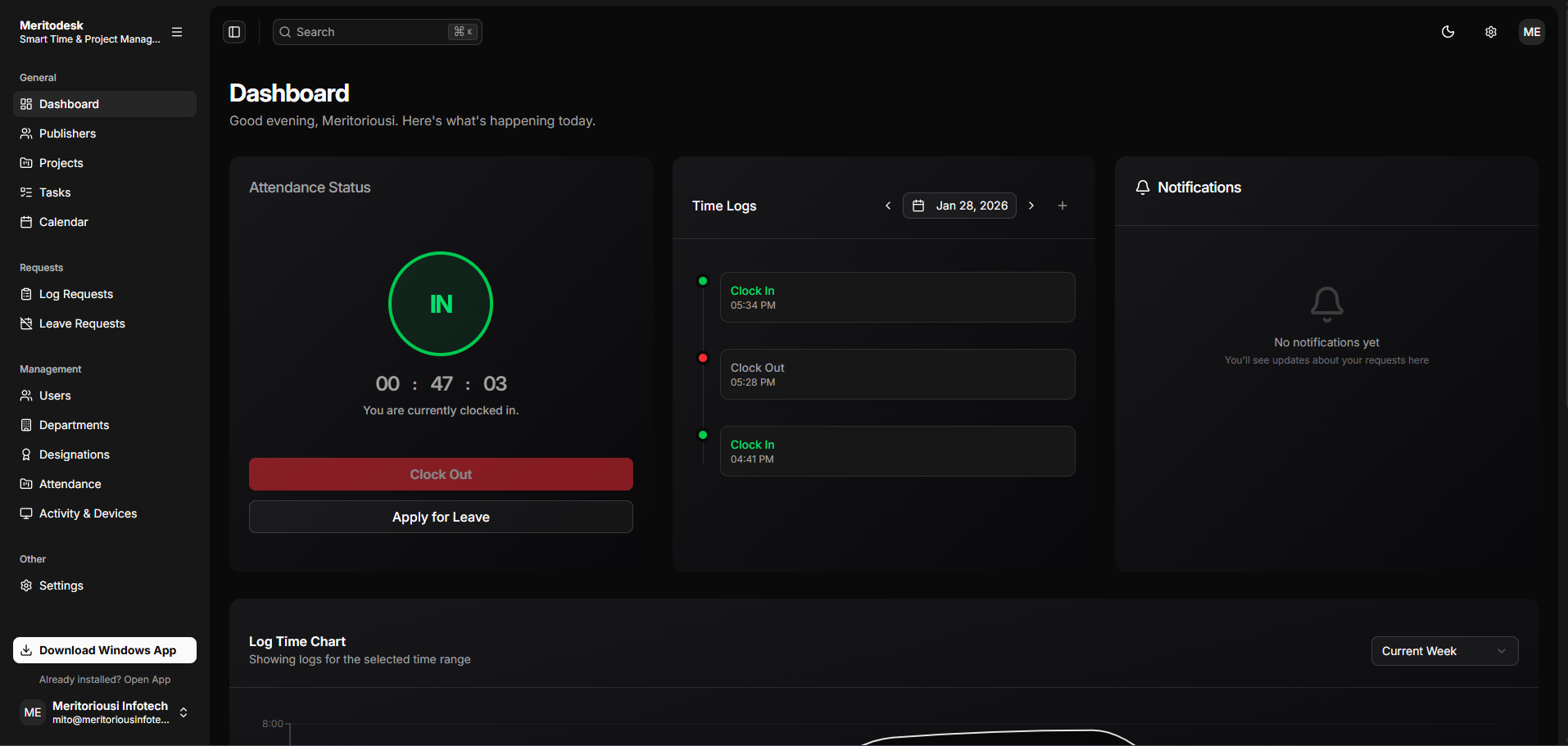Image resolution: width=1568 pixels, height=746 pixels.
Task: Click the plus icon to add time log
Action: tap(1062, 206)
